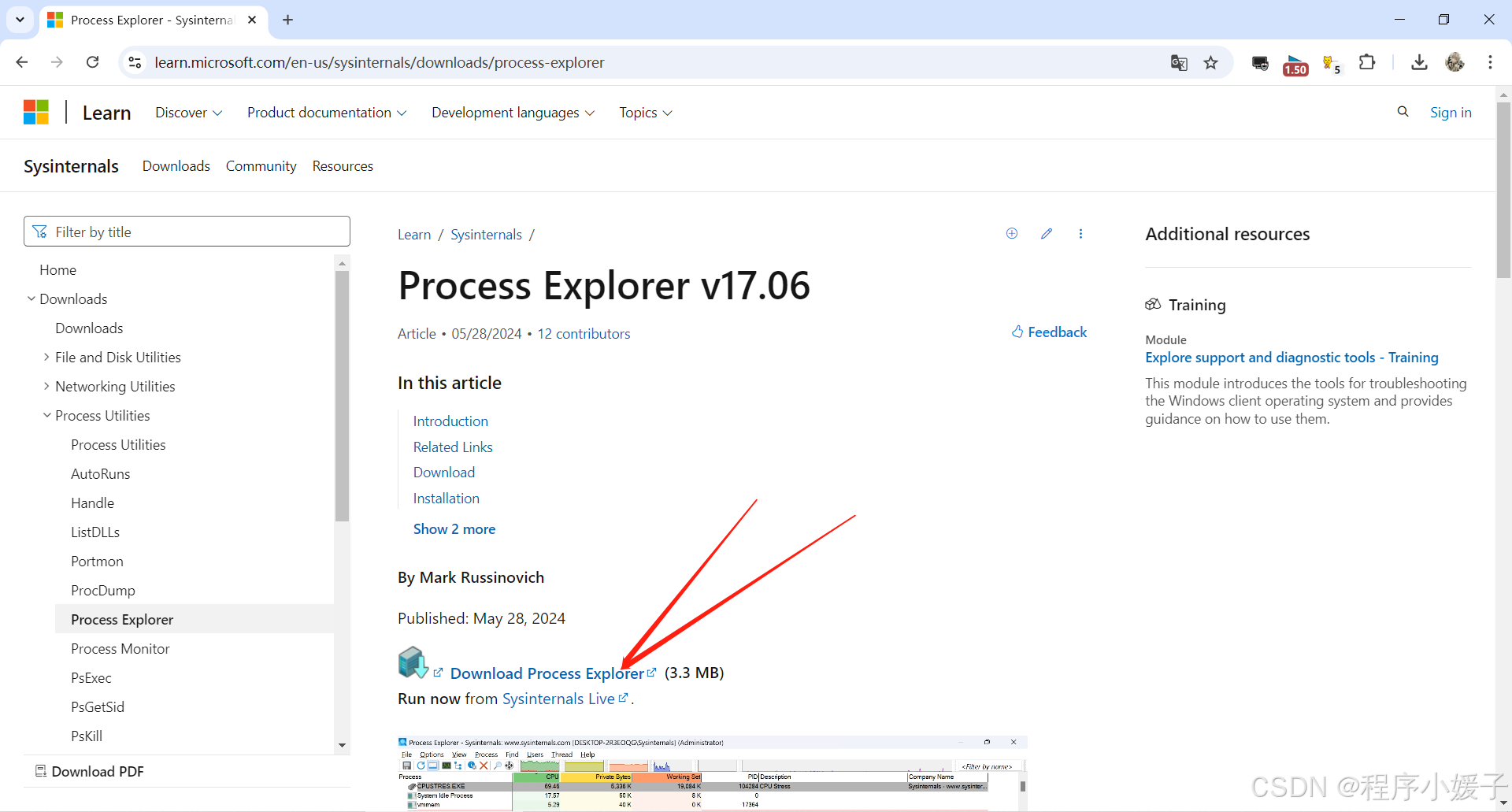Click the address bar URL
This screenshot has height=812, width=1512.
tap(379, 62)
